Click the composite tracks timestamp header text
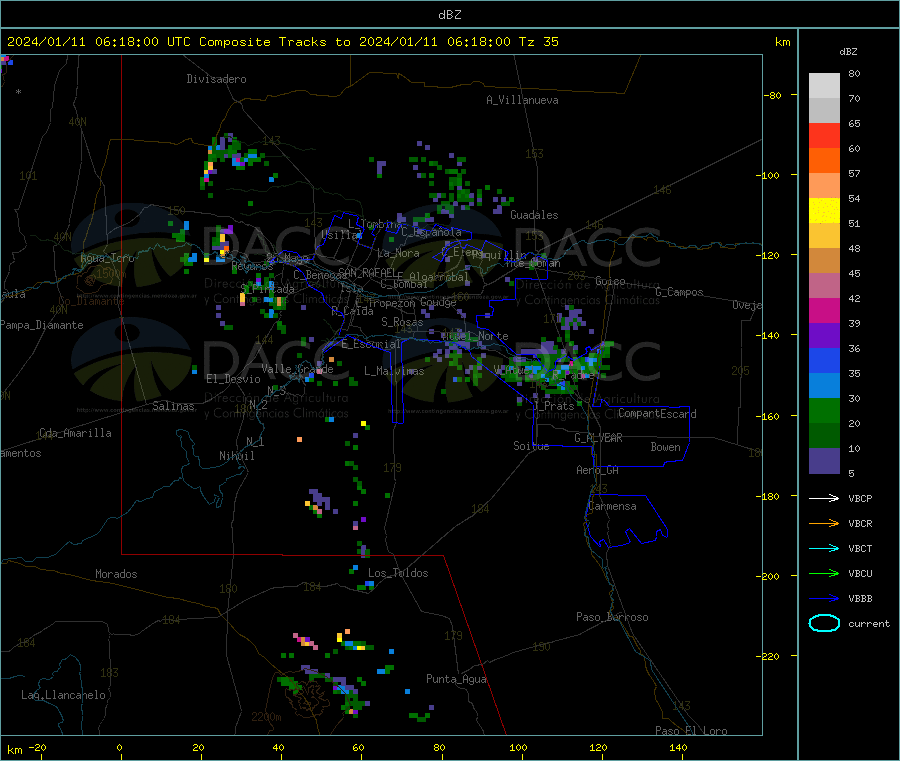The image size is (900, 761). 282,42
